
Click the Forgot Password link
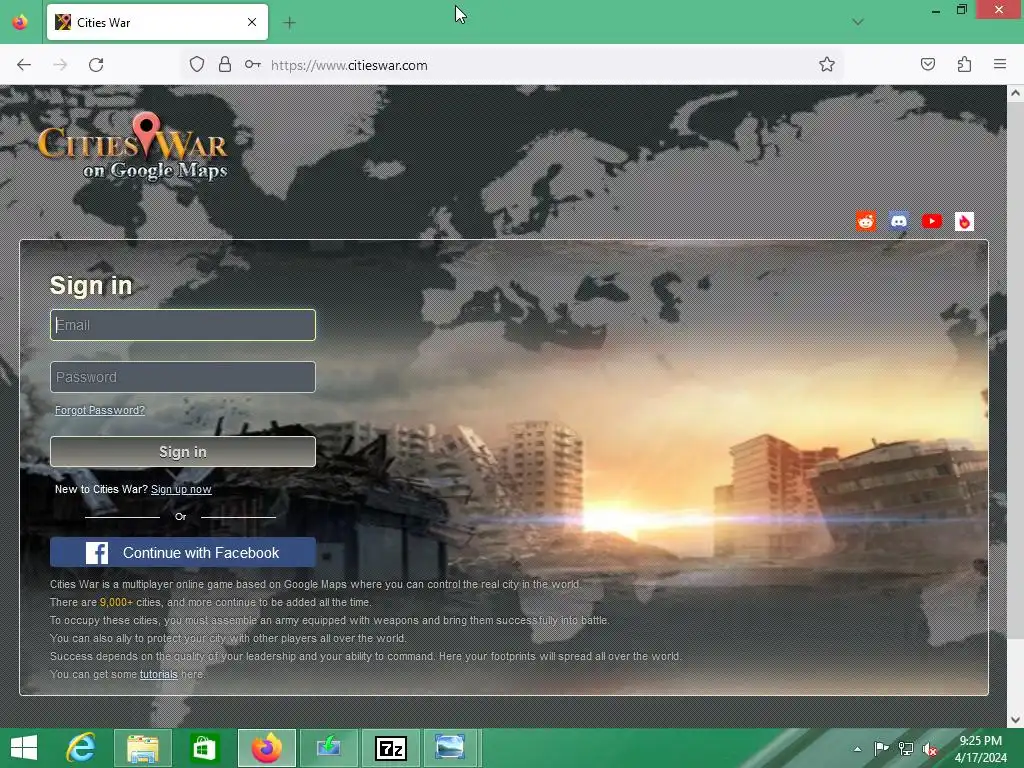click(x=100, y=410)
